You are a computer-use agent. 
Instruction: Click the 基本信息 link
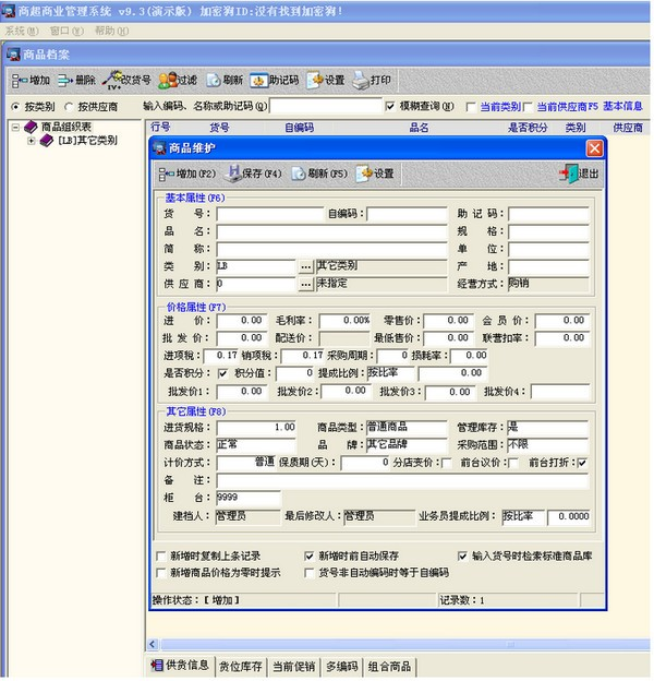(x=623, y=106)
